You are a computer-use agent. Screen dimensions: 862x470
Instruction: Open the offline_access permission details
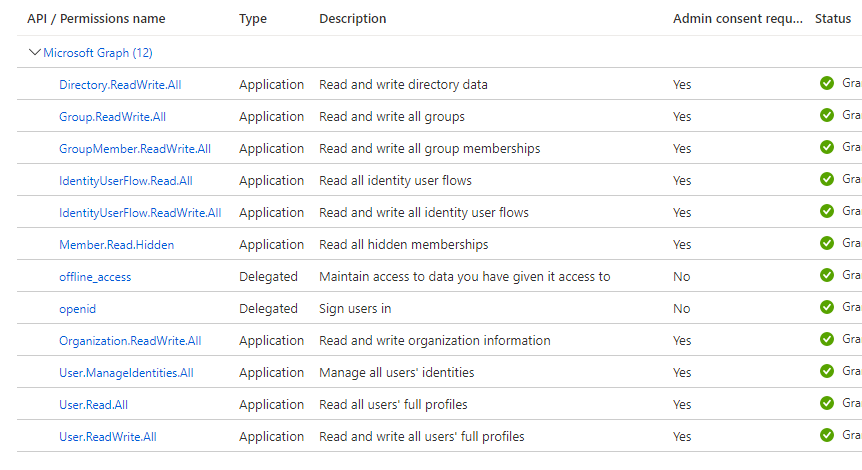(95, 277)
